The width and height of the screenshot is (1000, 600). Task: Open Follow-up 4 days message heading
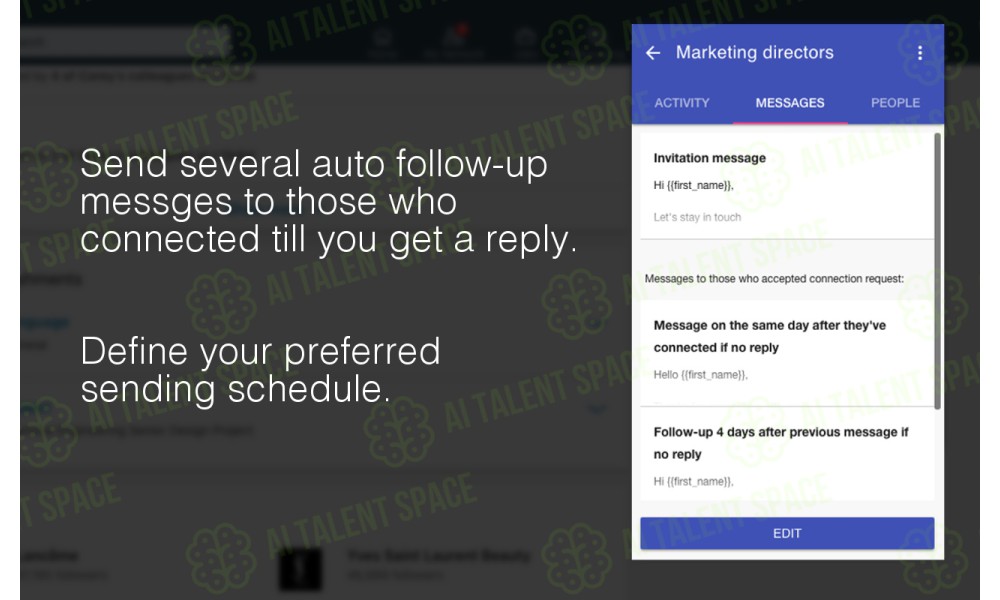point(781,443)
